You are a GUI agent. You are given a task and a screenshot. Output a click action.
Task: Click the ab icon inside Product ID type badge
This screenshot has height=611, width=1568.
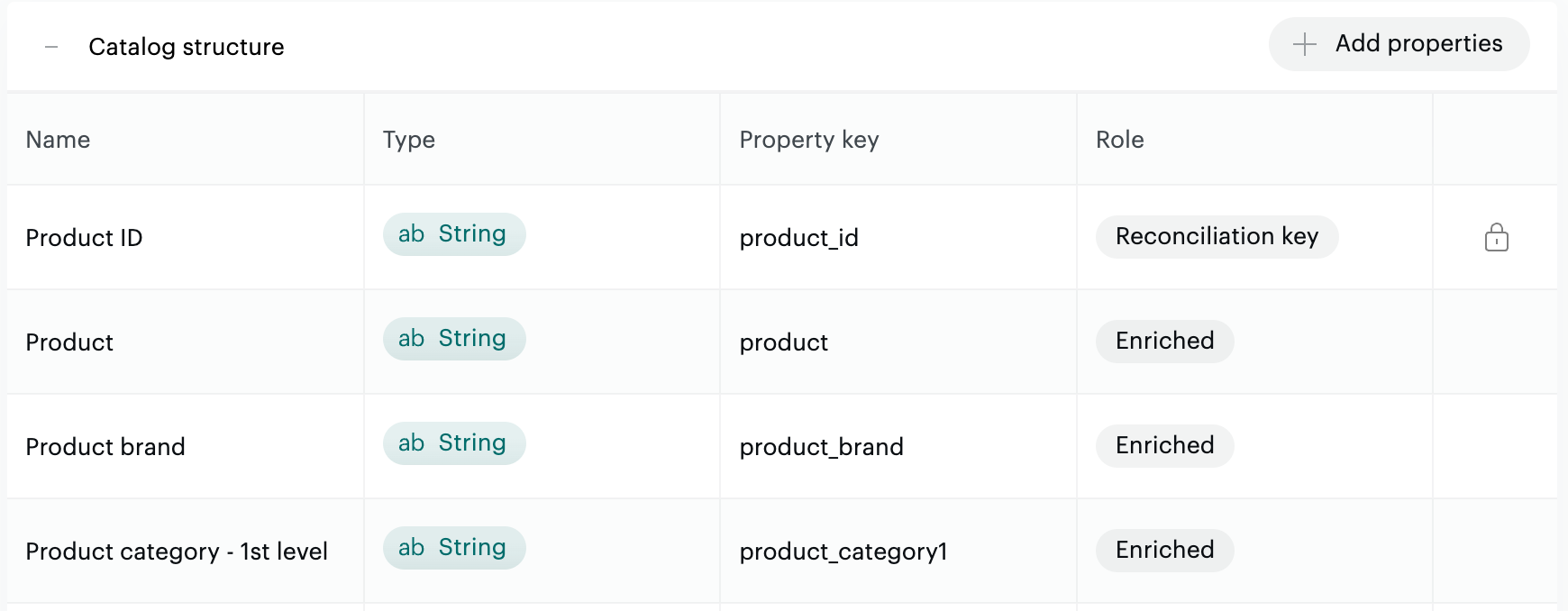pos(411,233)
